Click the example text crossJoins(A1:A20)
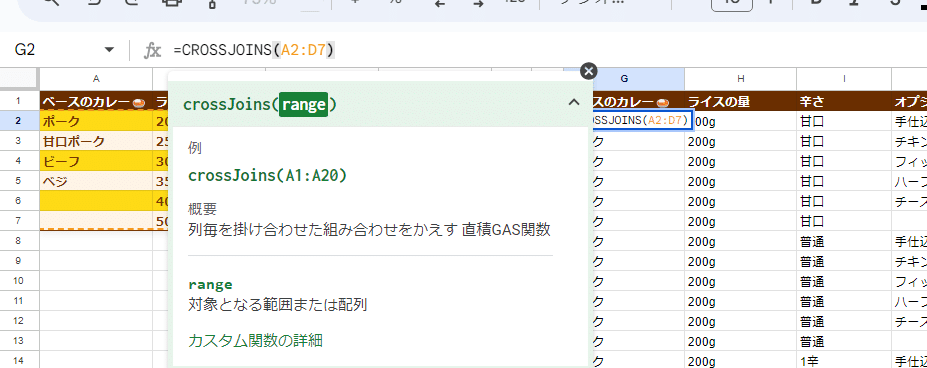Screen dimensions: 927x368 267,176
